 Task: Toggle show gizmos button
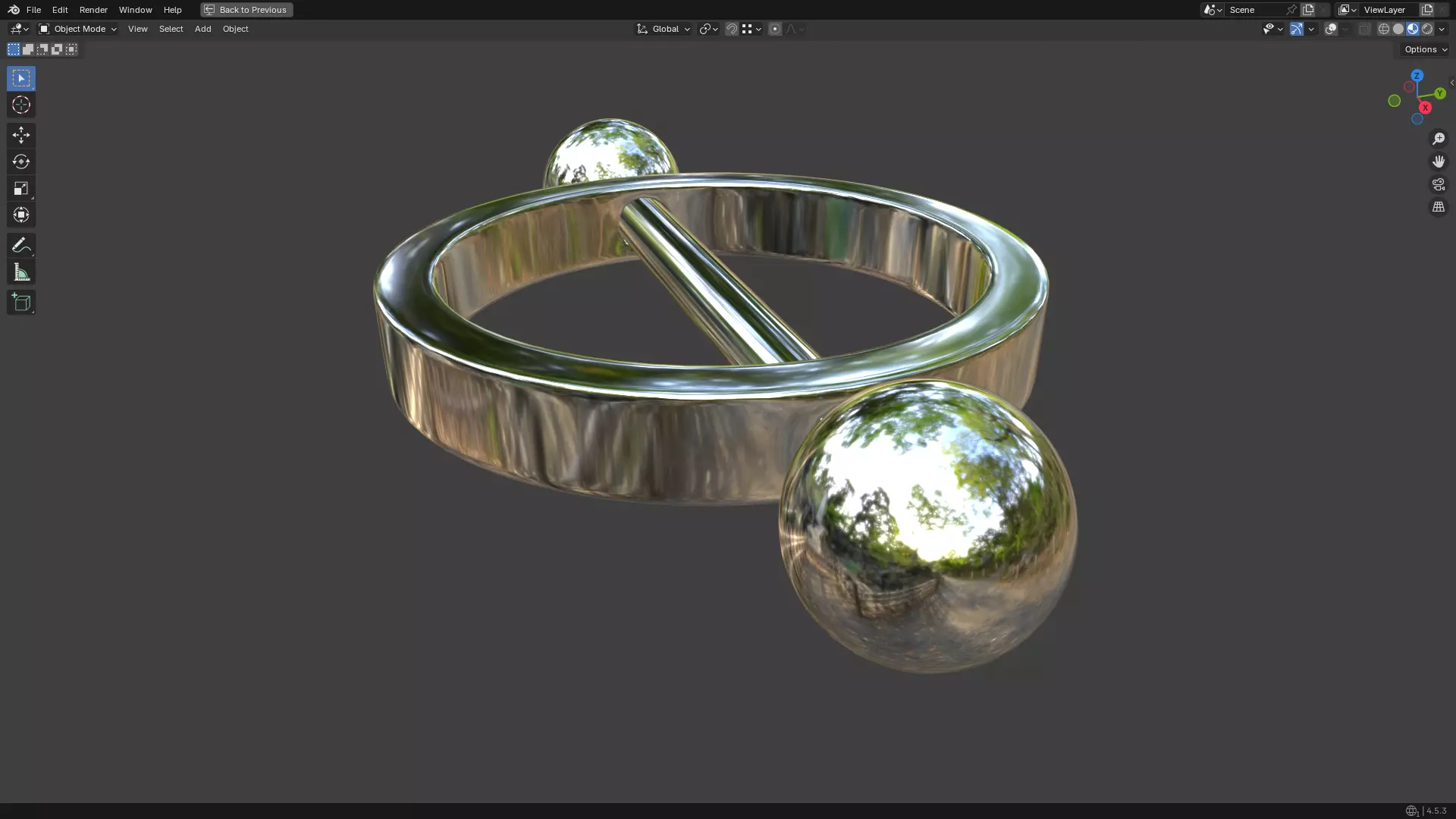point(1297,29)
